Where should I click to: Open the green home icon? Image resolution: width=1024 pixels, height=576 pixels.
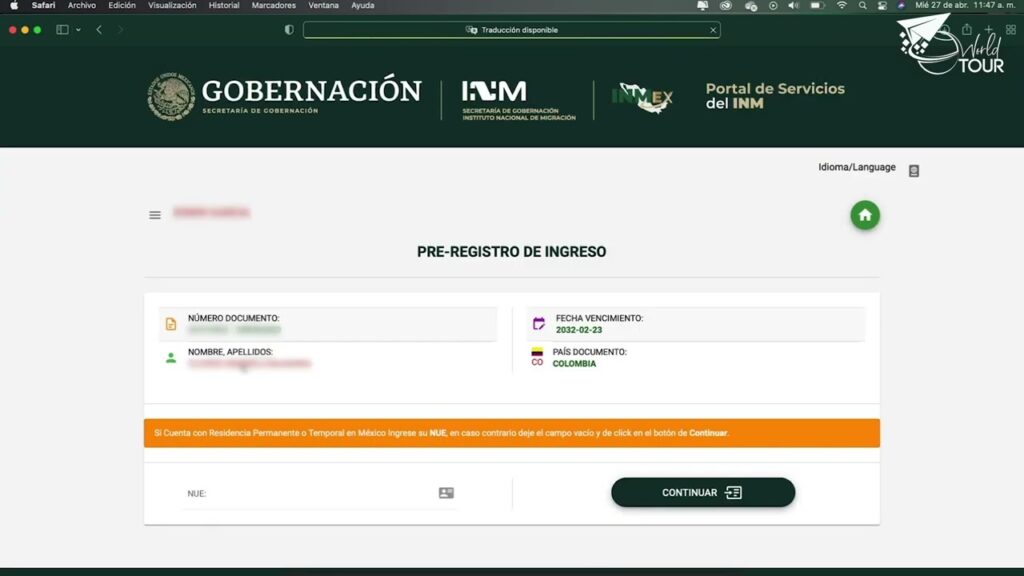864,214
